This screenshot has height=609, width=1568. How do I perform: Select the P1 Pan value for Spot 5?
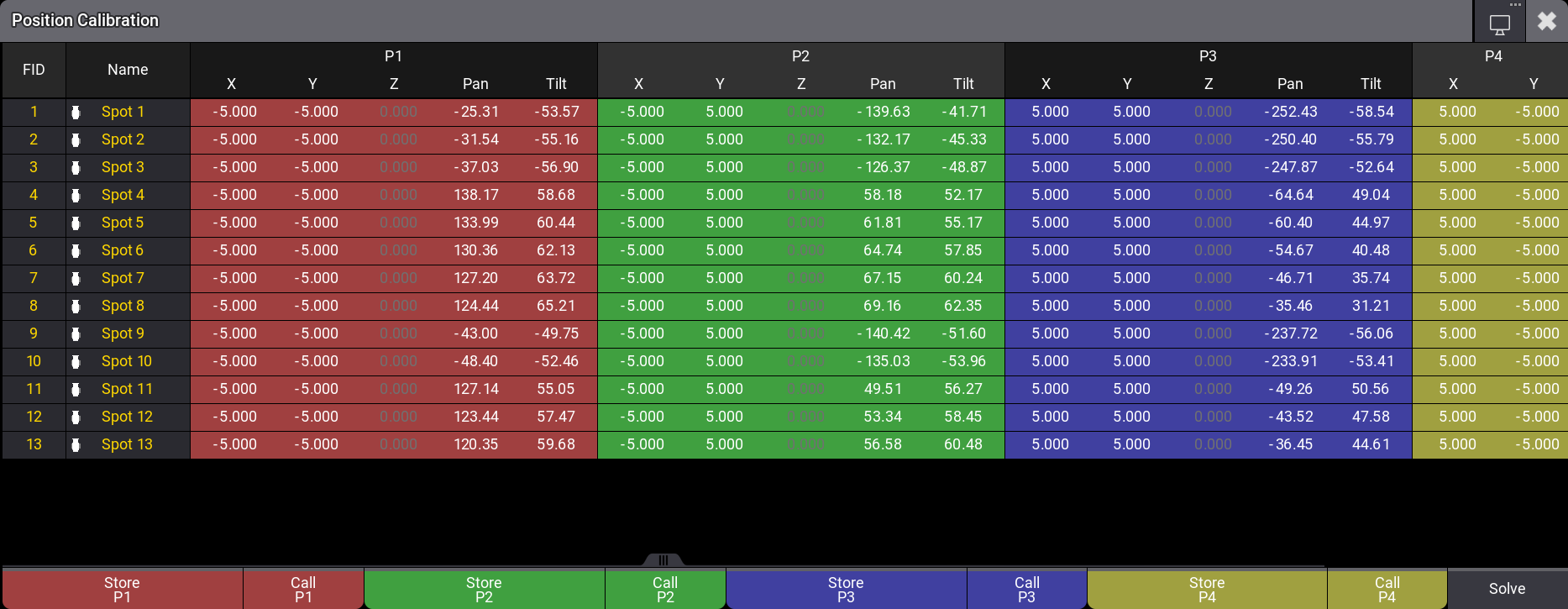(x=475, y=223)
